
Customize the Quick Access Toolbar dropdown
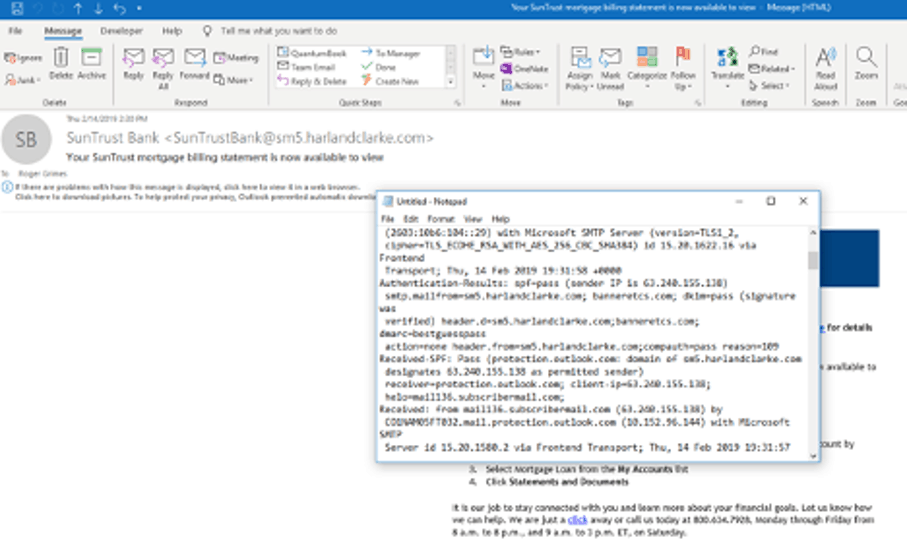(139, 8)
